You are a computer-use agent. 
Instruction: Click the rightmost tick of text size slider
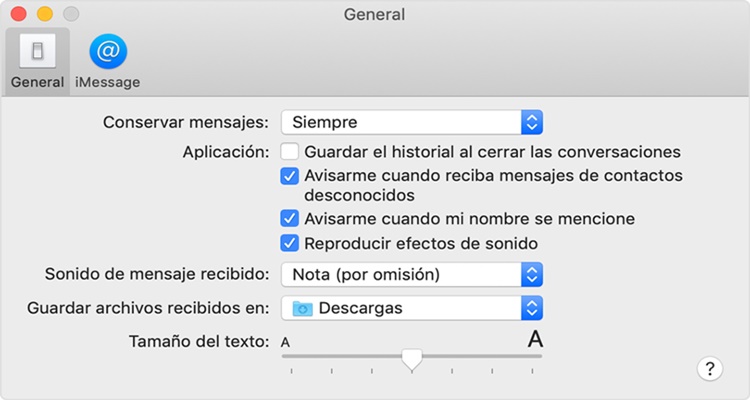click(x=532, y=371)
